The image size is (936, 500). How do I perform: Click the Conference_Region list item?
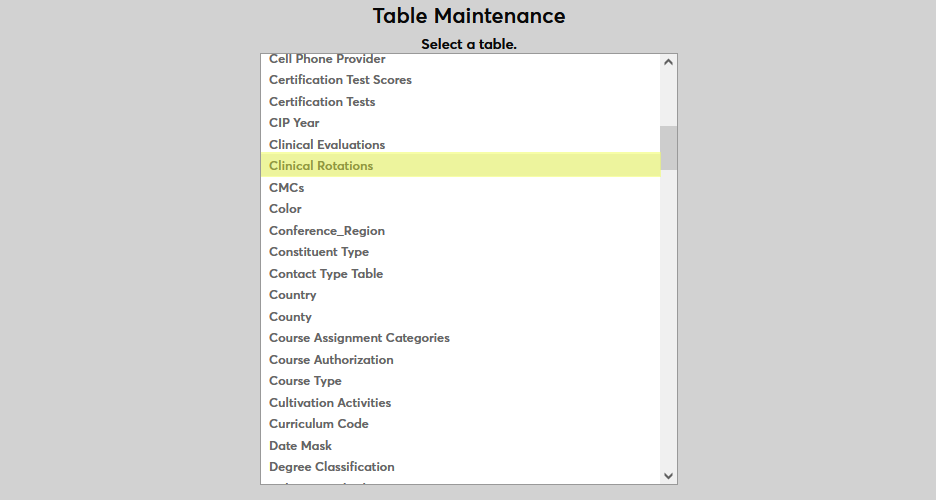[x=327, y=231]
